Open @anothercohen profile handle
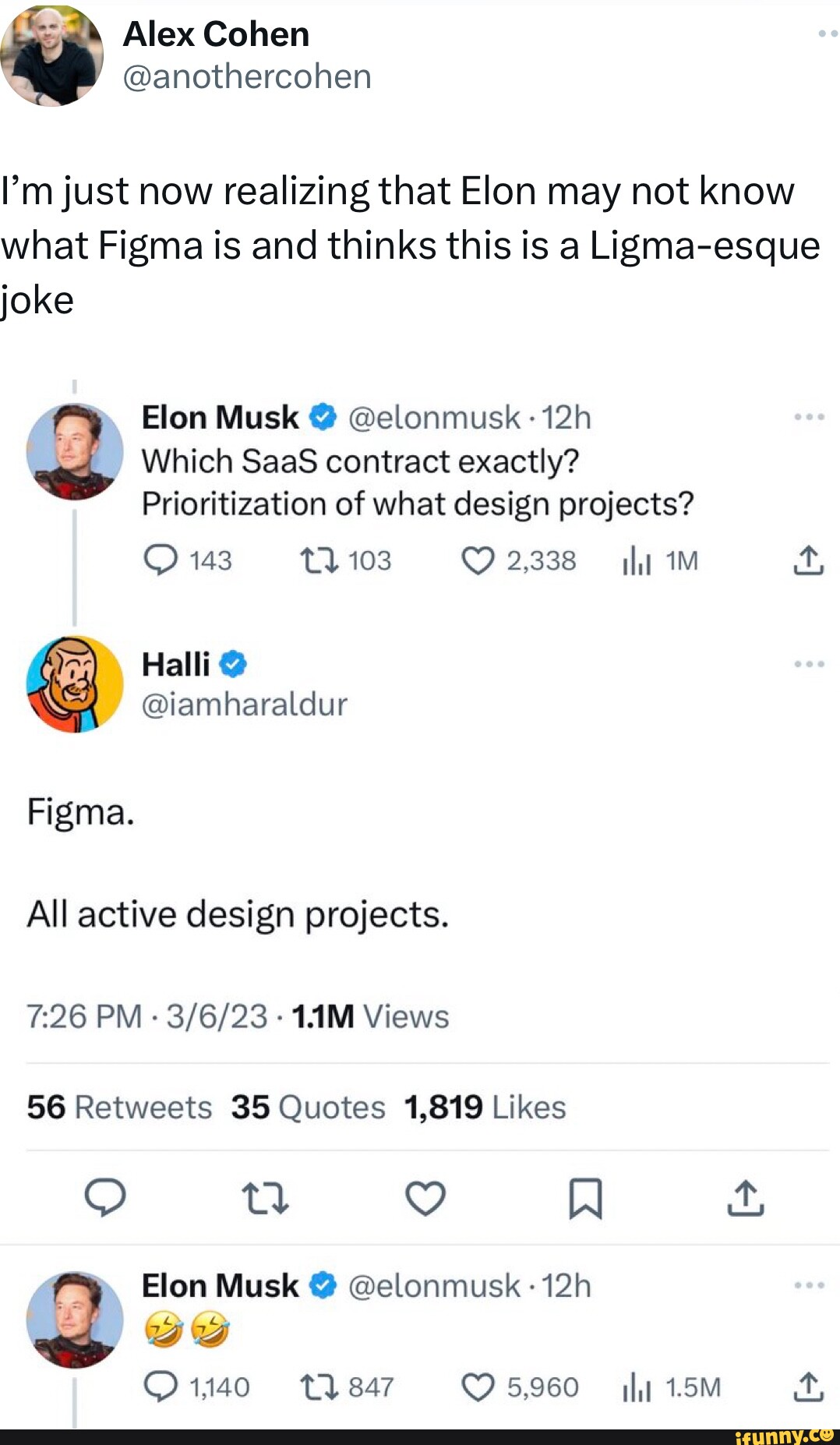This screenshot has height=1445, width=840. [247, 77]
